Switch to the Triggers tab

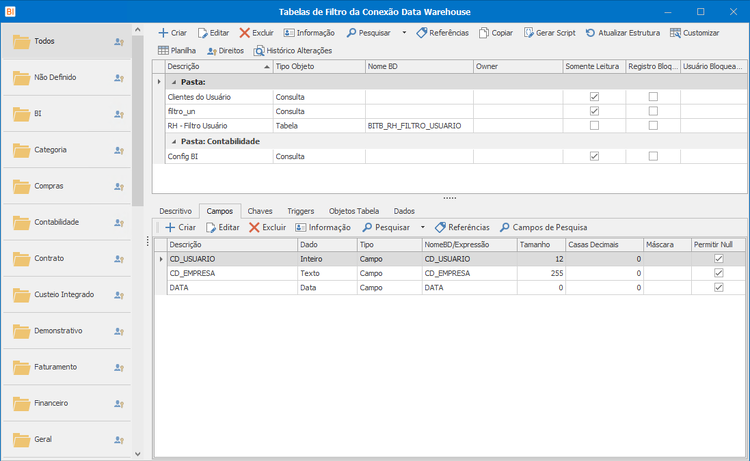click(300, 211)
